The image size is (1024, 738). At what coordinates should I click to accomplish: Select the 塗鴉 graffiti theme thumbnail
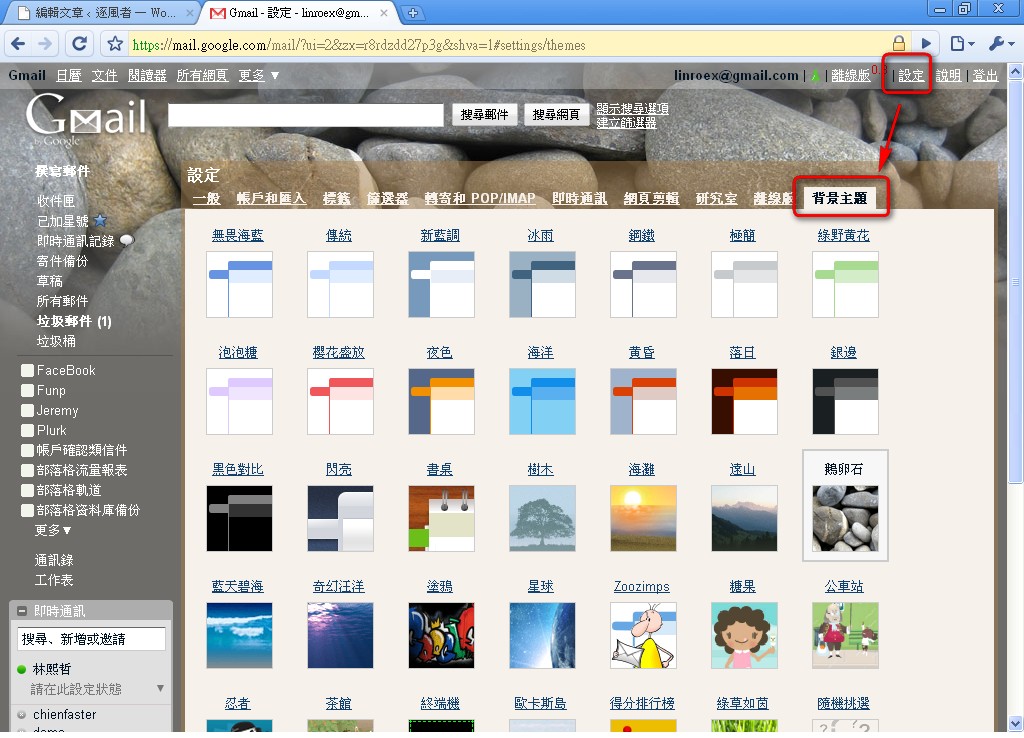click(x=441, y=635)
